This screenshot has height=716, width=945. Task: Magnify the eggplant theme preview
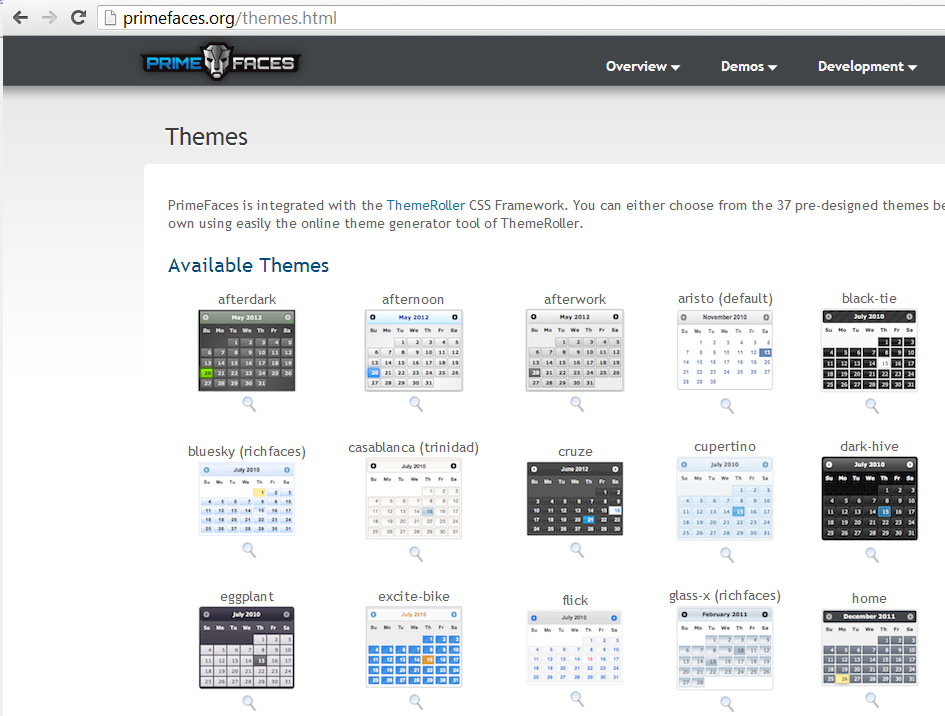248,702
